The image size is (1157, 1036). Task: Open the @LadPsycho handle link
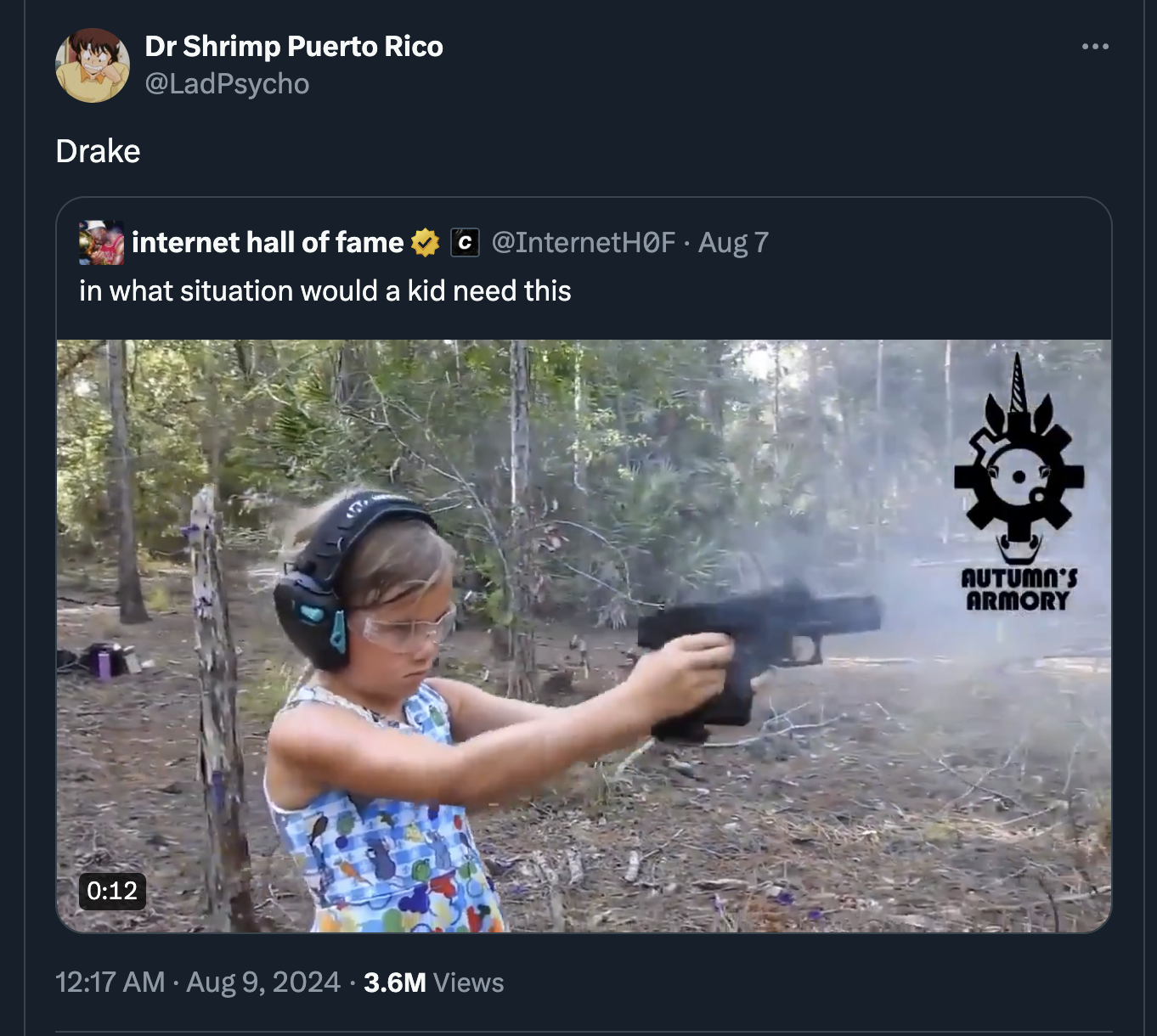pyautogui.click(x=227, y=84)
